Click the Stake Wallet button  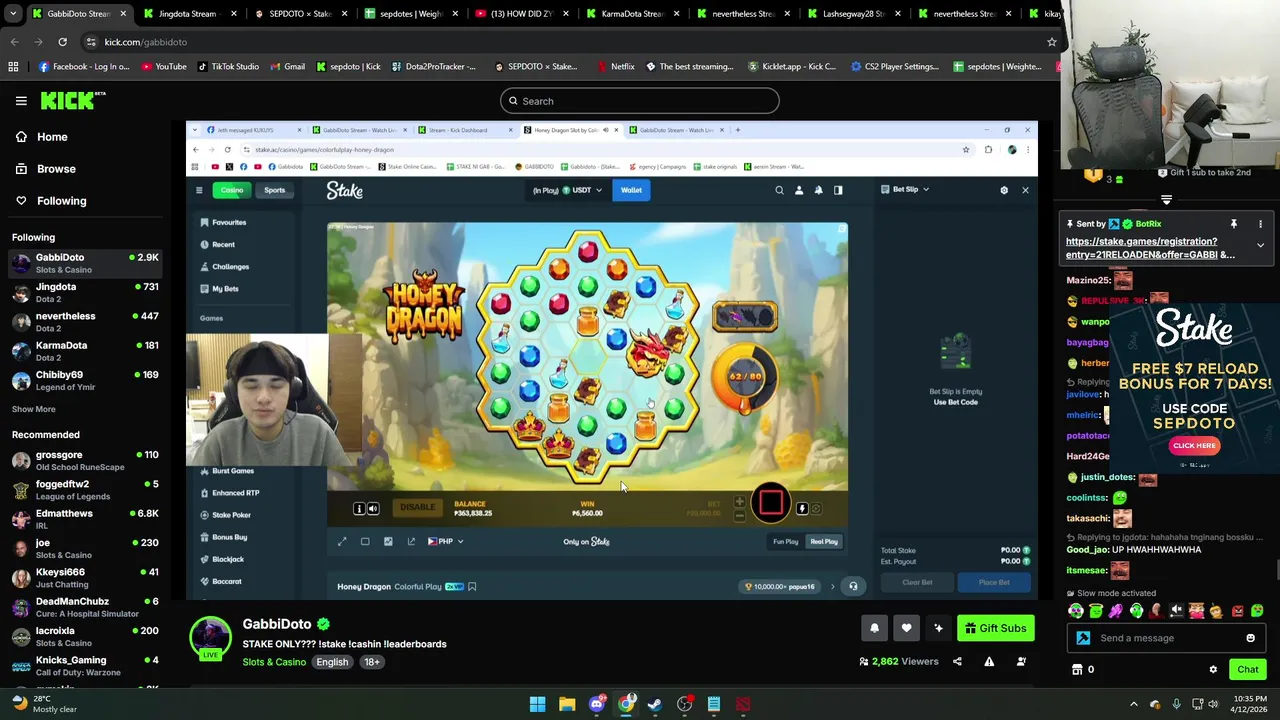[x=631, y=190]
